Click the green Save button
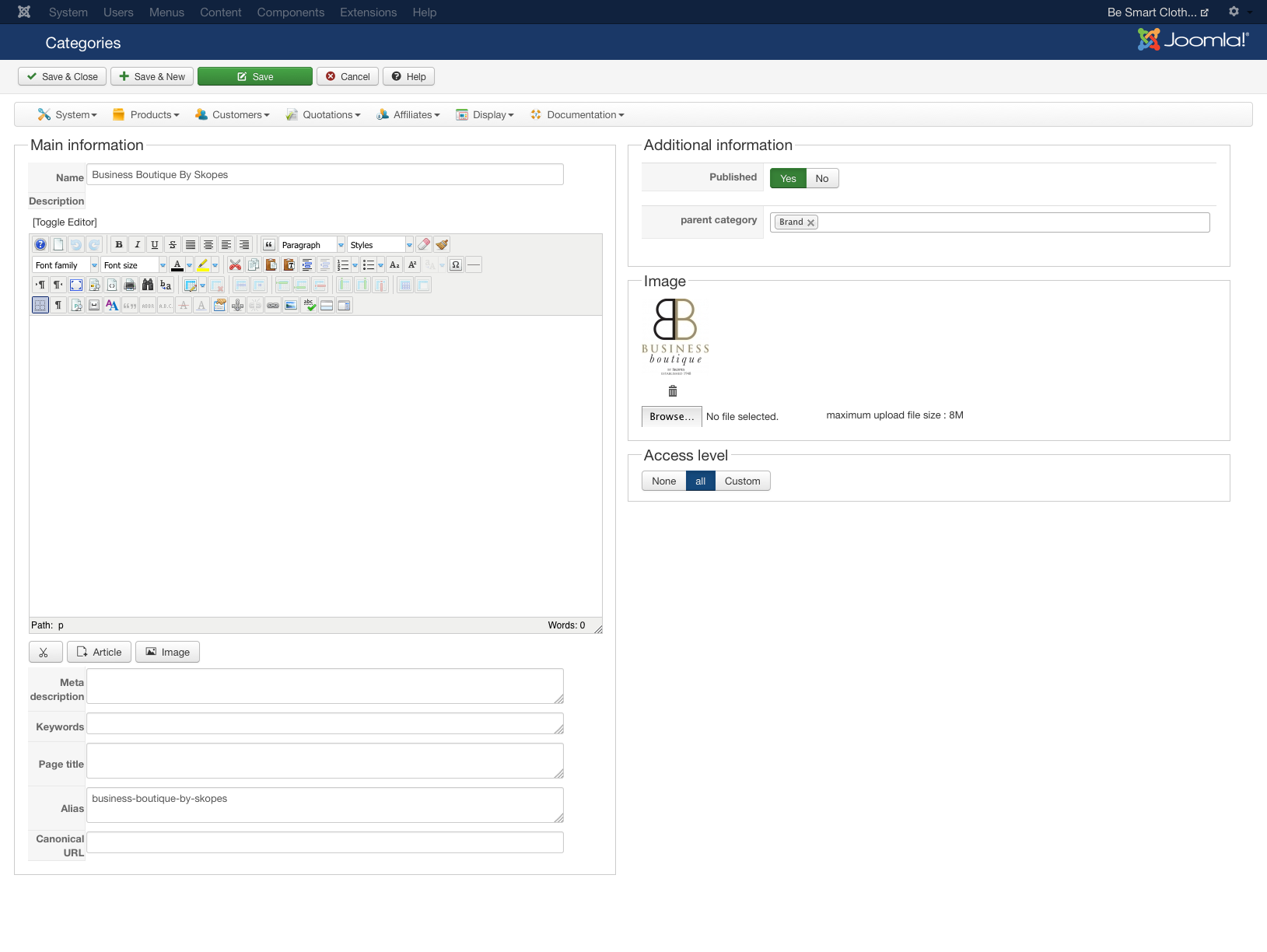 pos(255,76)
